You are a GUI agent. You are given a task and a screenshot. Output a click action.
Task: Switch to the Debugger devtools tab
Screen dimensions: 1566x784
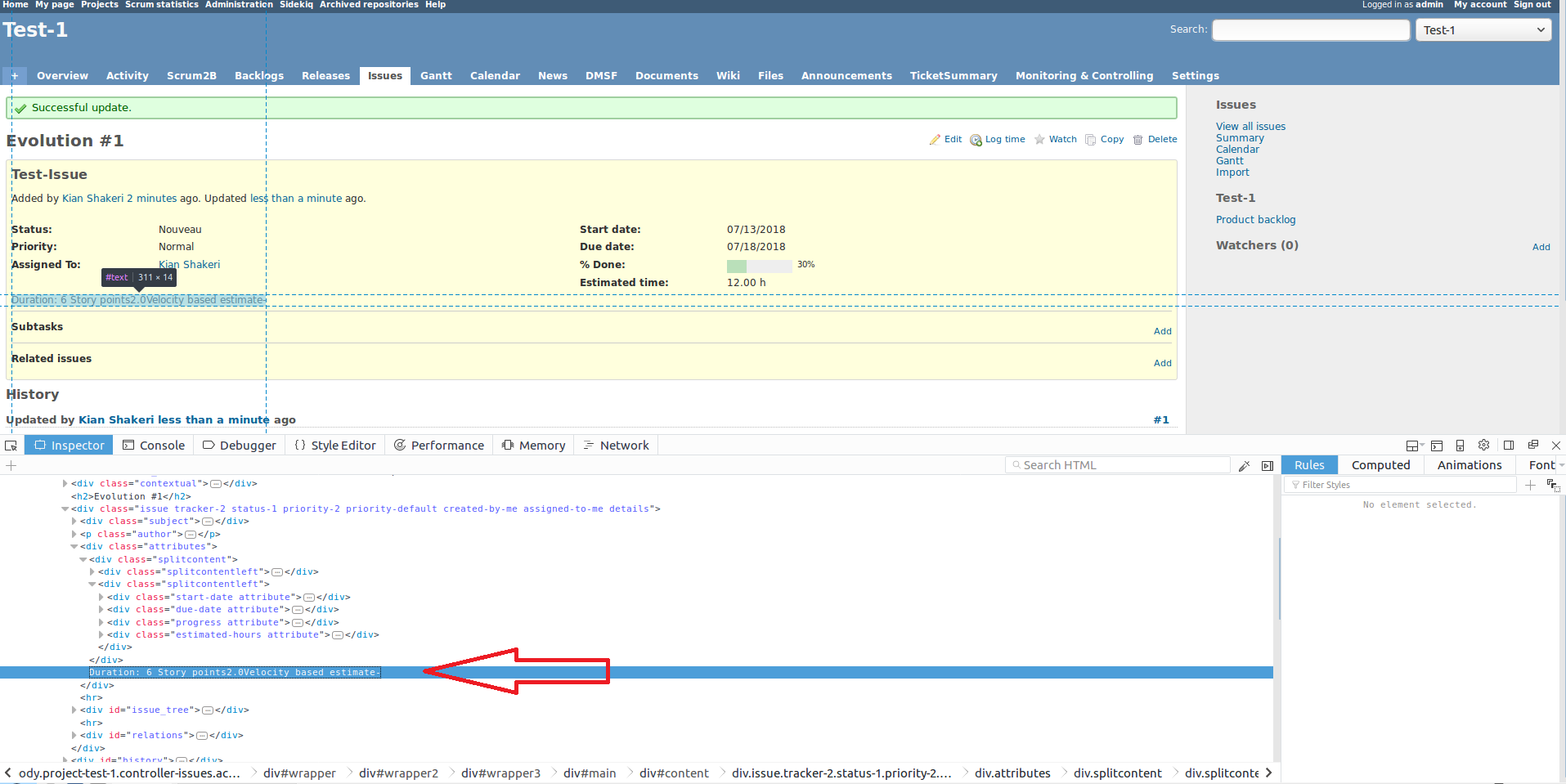click(x=240, y=446)
